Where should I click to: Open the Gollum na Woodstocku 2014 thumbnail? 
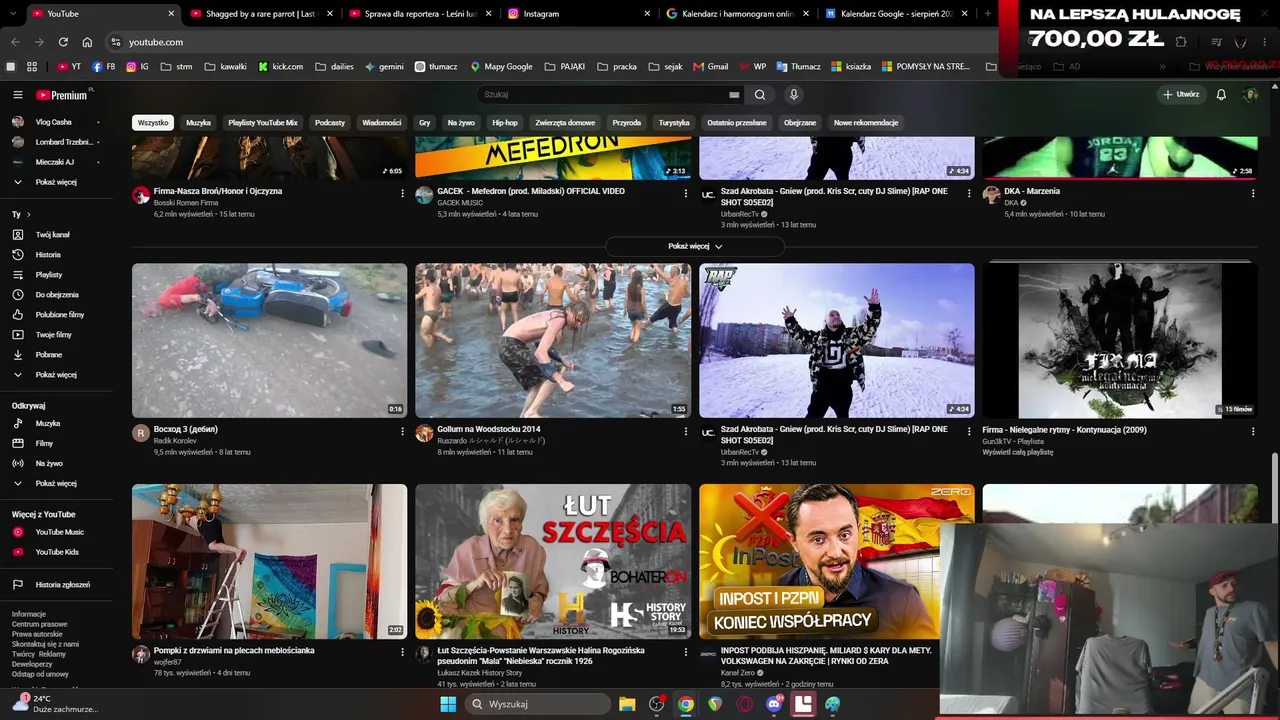[553, 340]
